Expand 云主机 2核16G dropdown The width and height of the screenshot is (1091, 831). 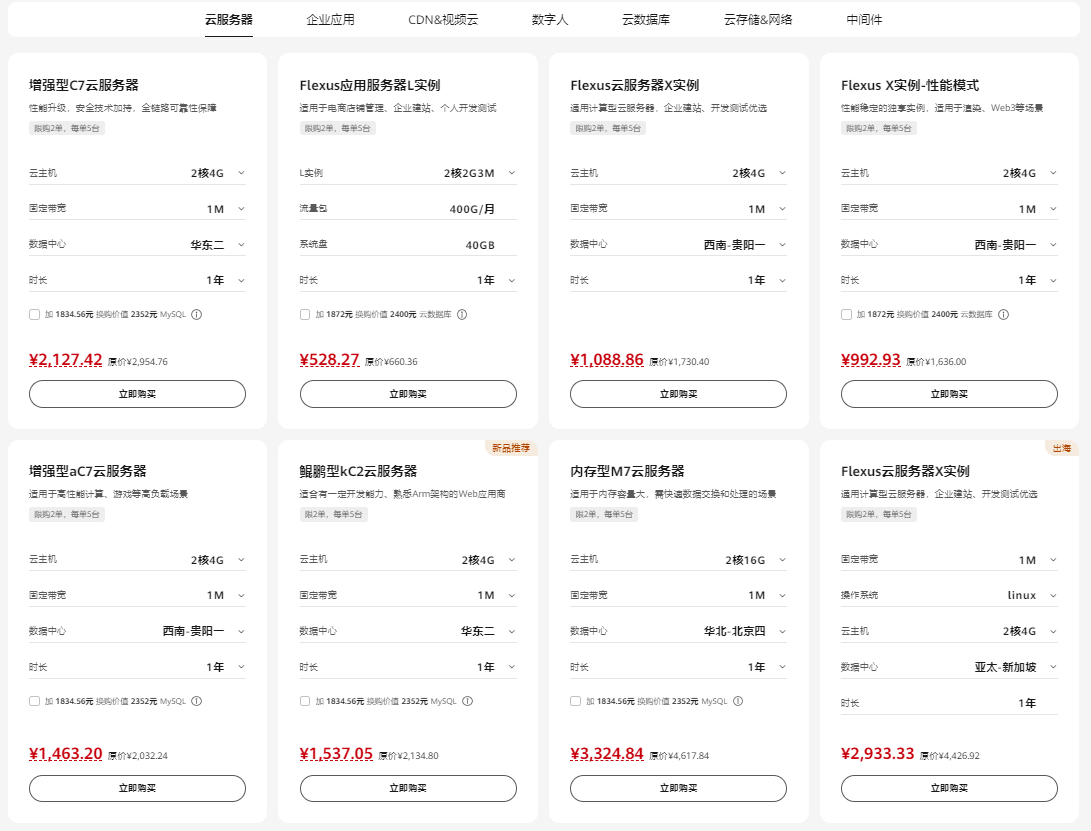pyautogui.click(x=678, y=560)
